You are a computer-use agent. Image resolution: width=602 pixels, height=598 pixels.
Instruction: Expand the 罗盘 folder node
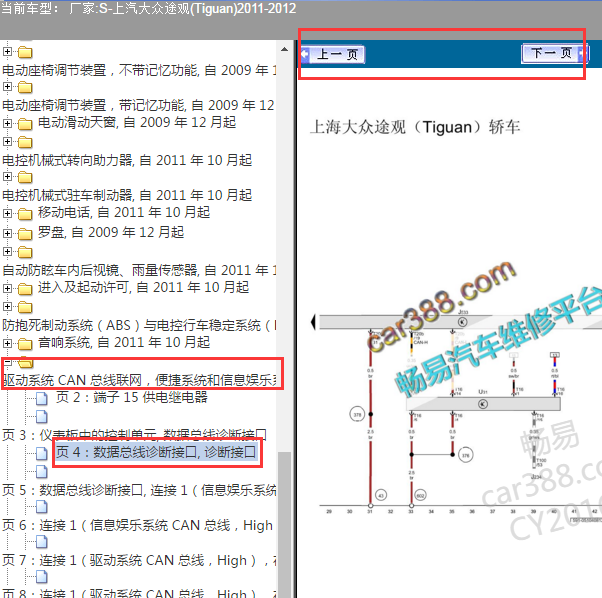click(7, 233)
